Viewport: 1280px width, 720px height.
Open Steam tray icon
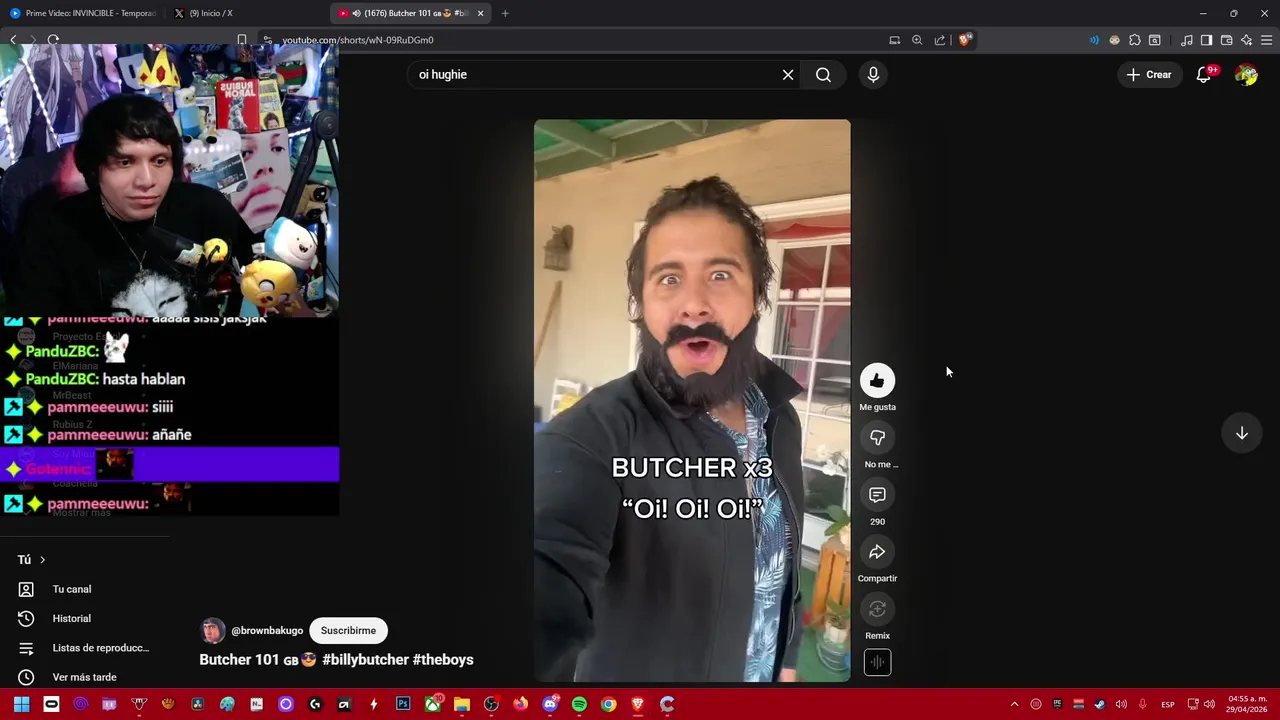click(1099, 704)
